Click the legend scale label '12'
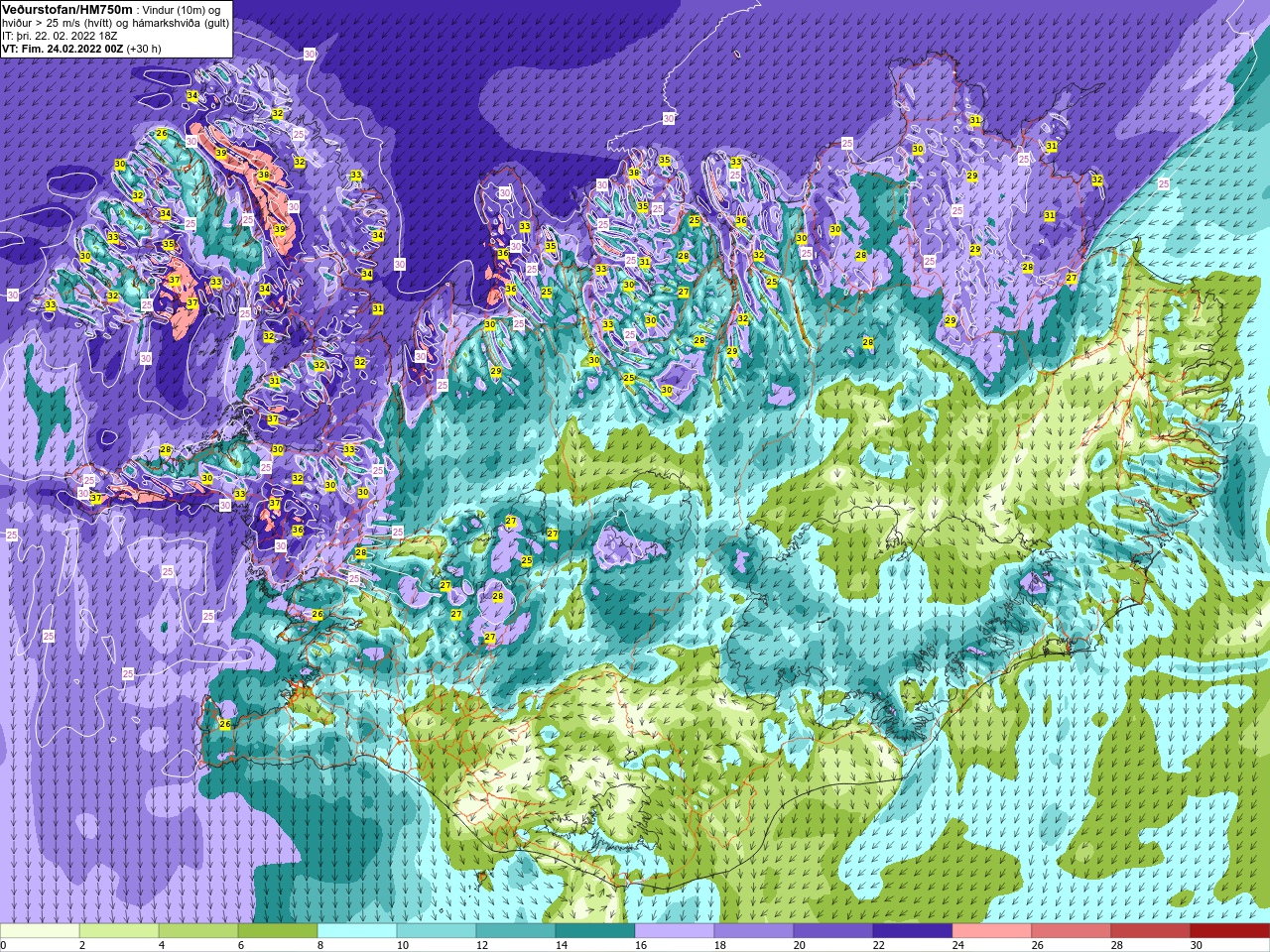The height and width of the screenshot is (952, 1270). click(482, 945)
